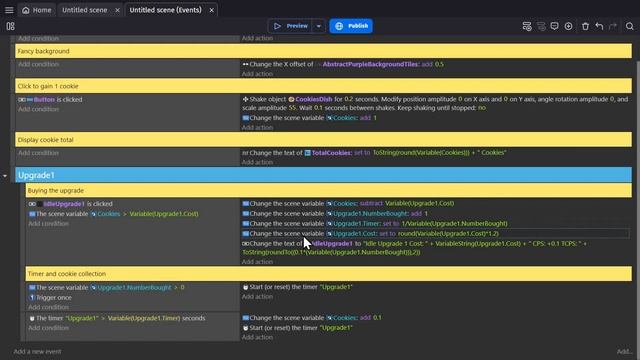Add condition to Display cookie total event
This screenshot has height=360, width=640.
click(x=38, y=153)
